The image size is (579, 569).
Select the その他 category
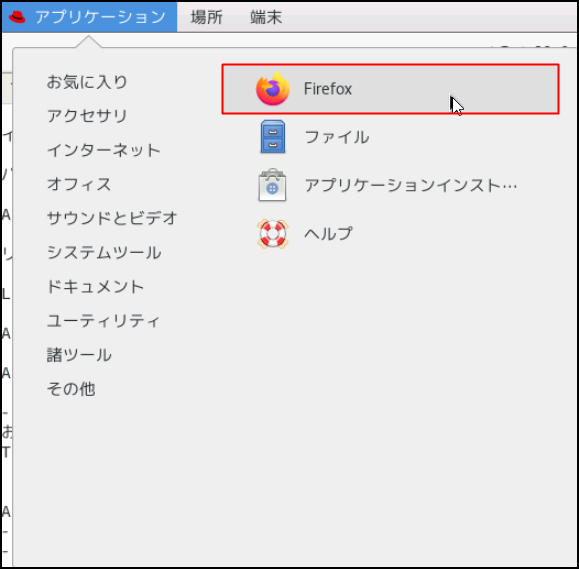click(x=71, y=389)
